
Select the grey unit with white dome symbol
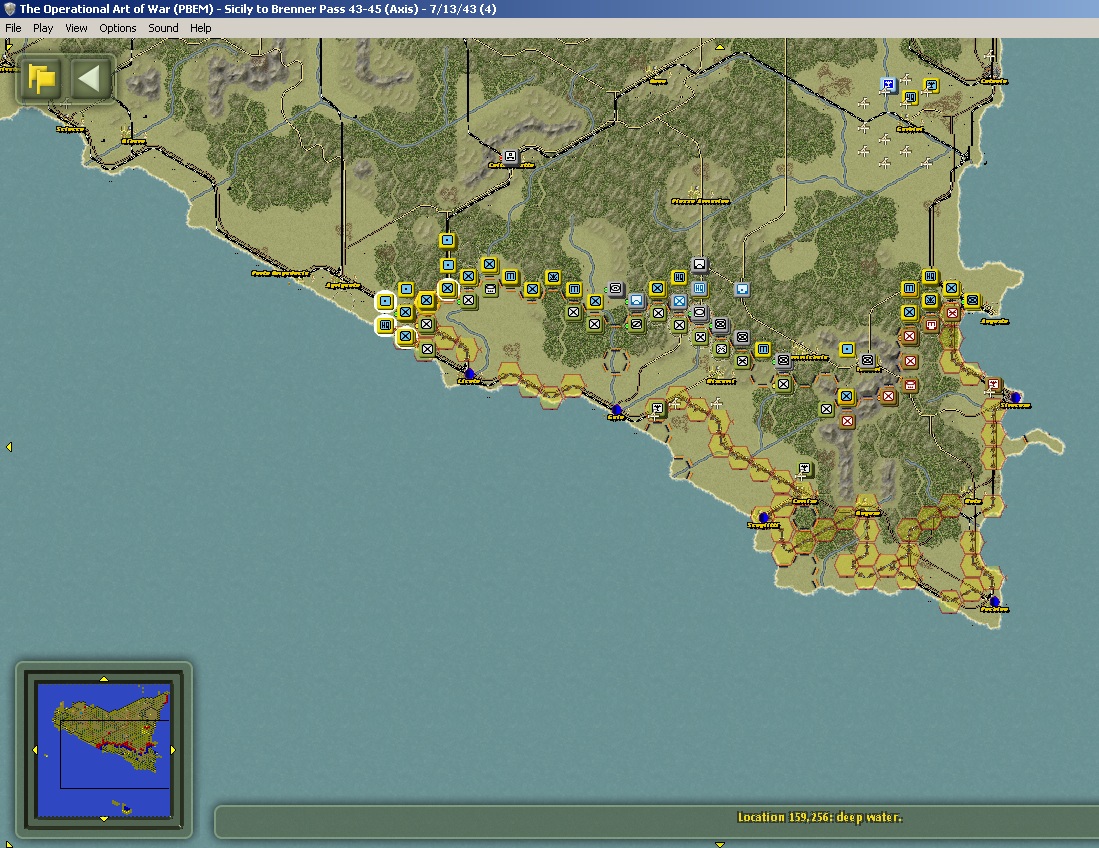[x=699, y=264]
